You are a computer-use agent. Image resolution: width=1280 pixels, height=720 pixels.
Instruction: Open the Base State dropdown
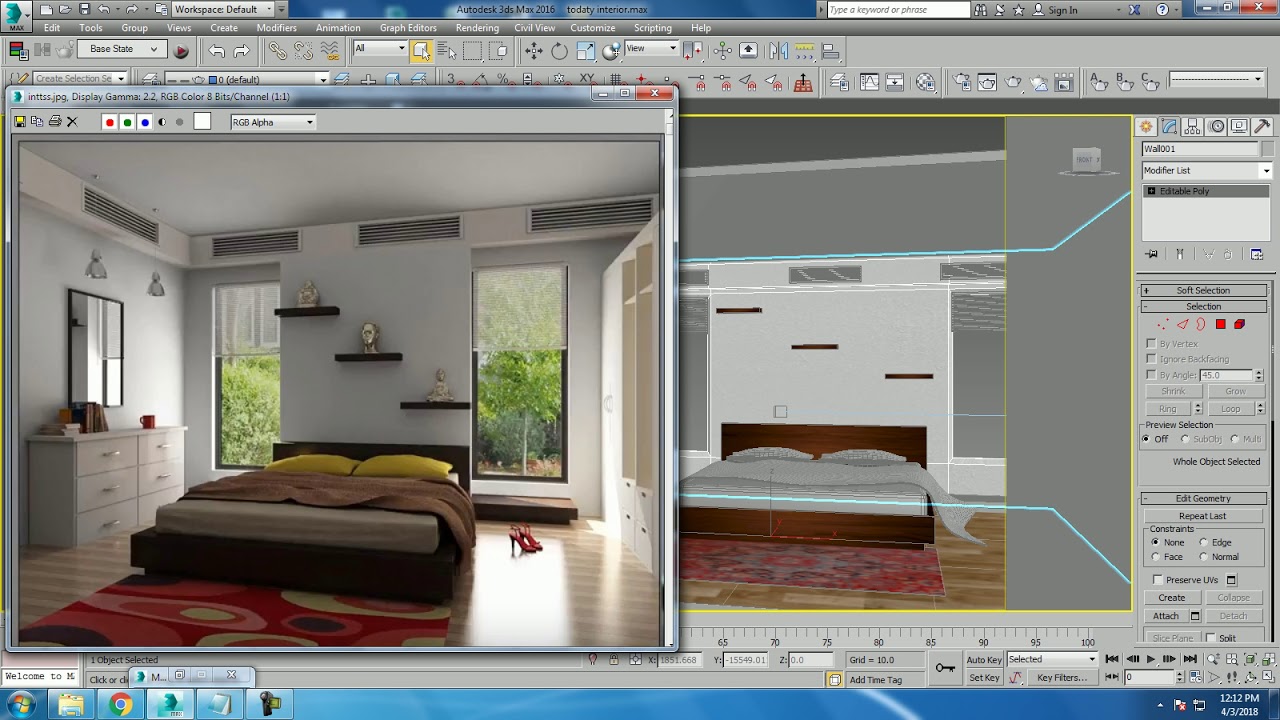(x=124, y=49)
